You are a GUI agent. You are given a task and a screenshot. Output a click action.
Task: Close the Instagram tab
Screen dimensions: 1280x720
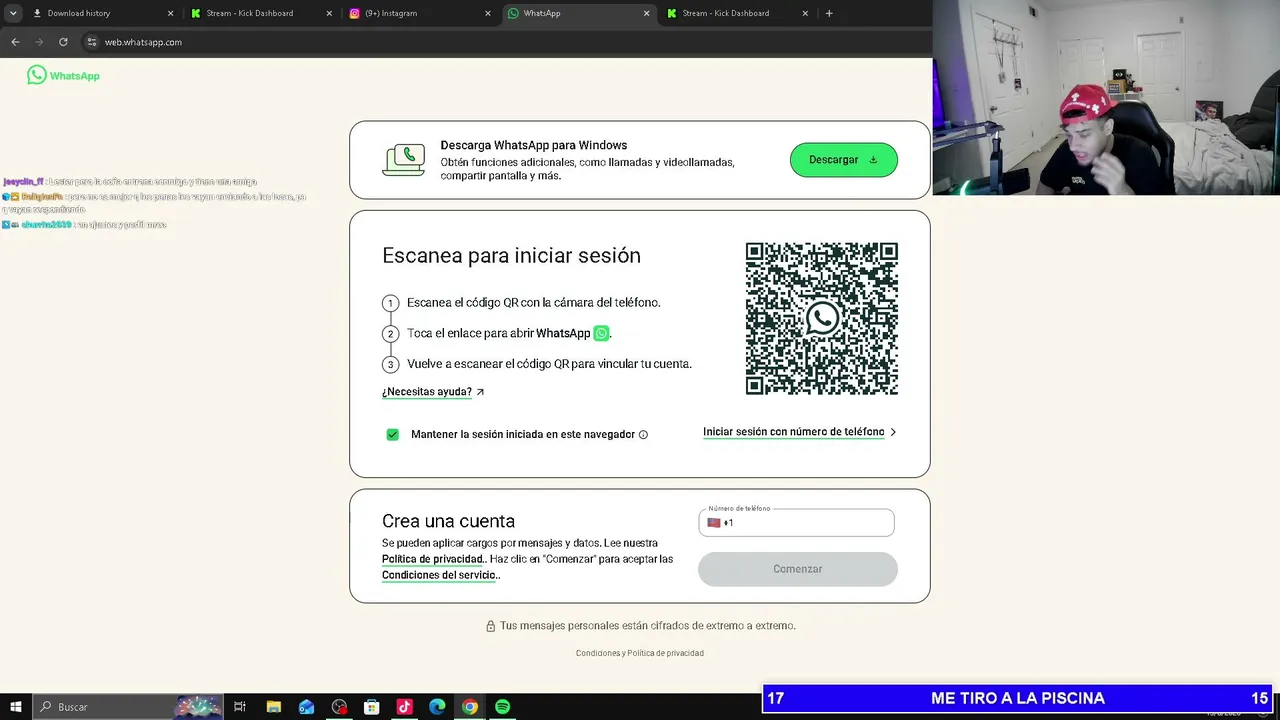click(488, 13)
